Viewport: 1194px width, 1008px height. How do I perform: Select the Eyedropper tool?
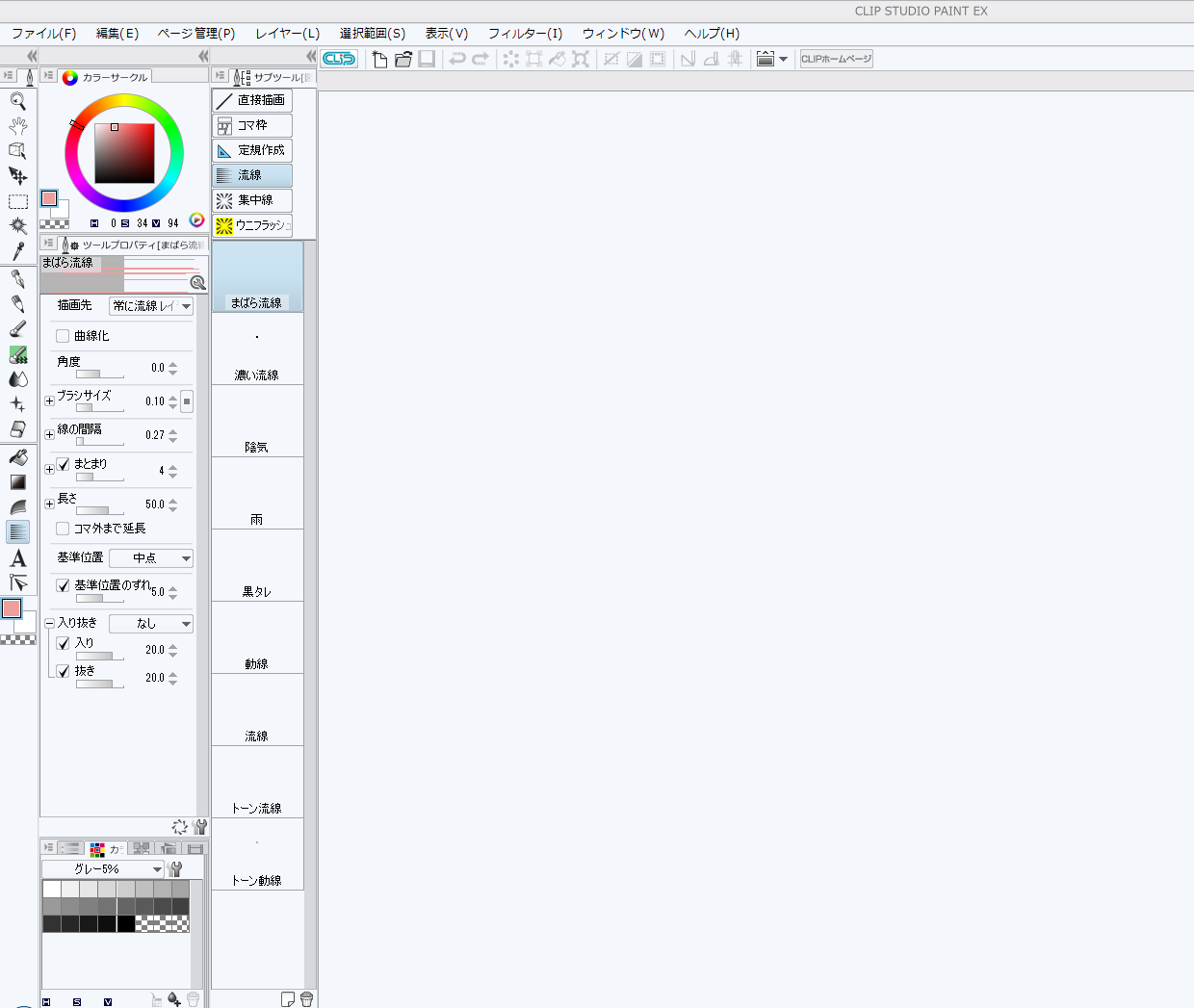click(x=17, y=251)
